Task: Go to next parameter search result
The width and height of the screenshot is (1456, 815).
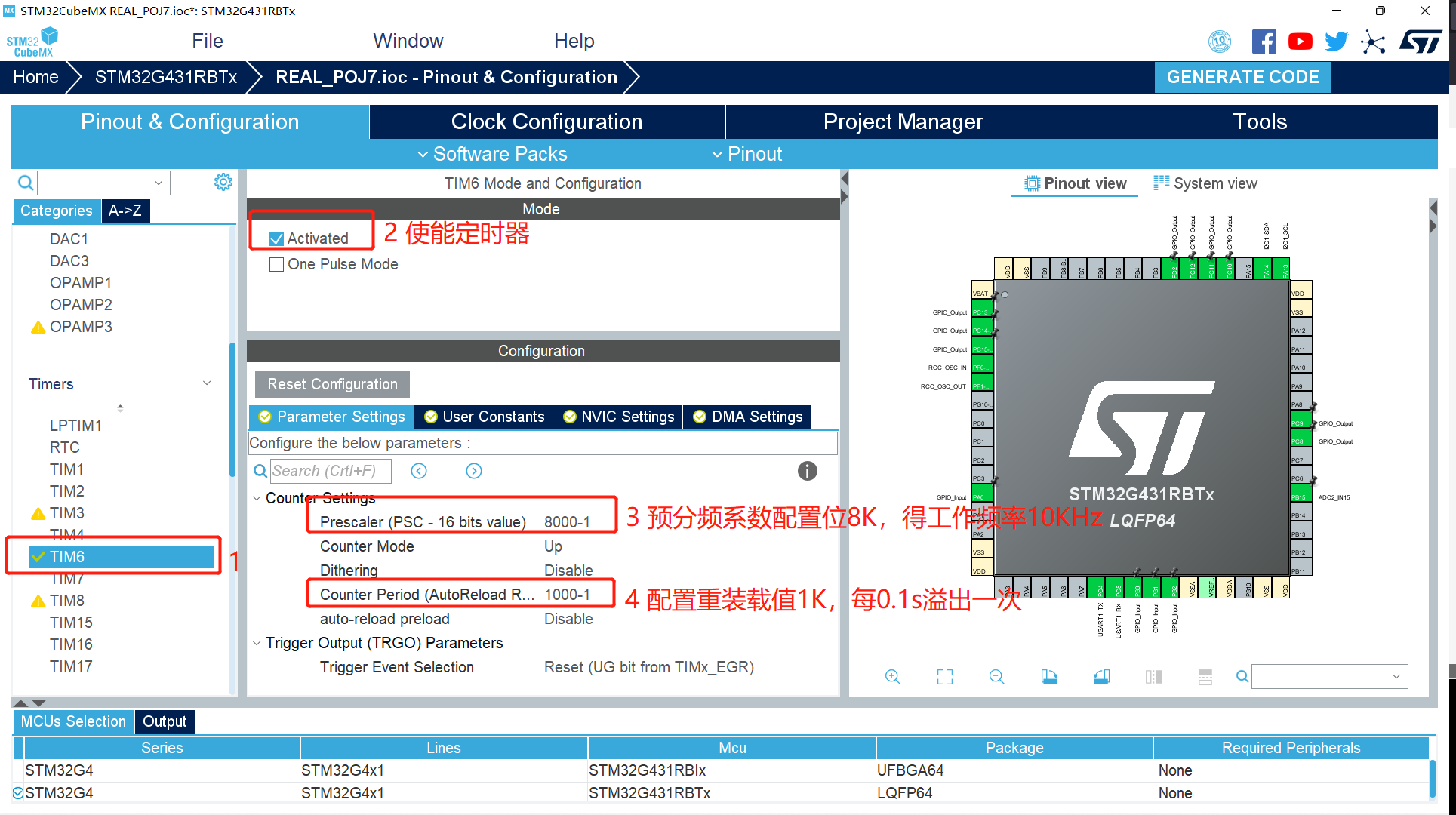Action: click(473, 471)
